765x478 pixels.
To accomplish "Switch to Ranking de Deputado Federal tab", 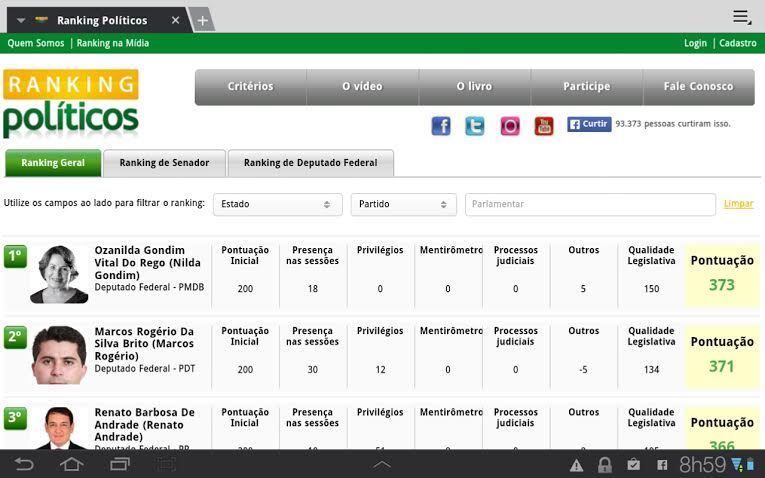I will click(x=310, y=163).
